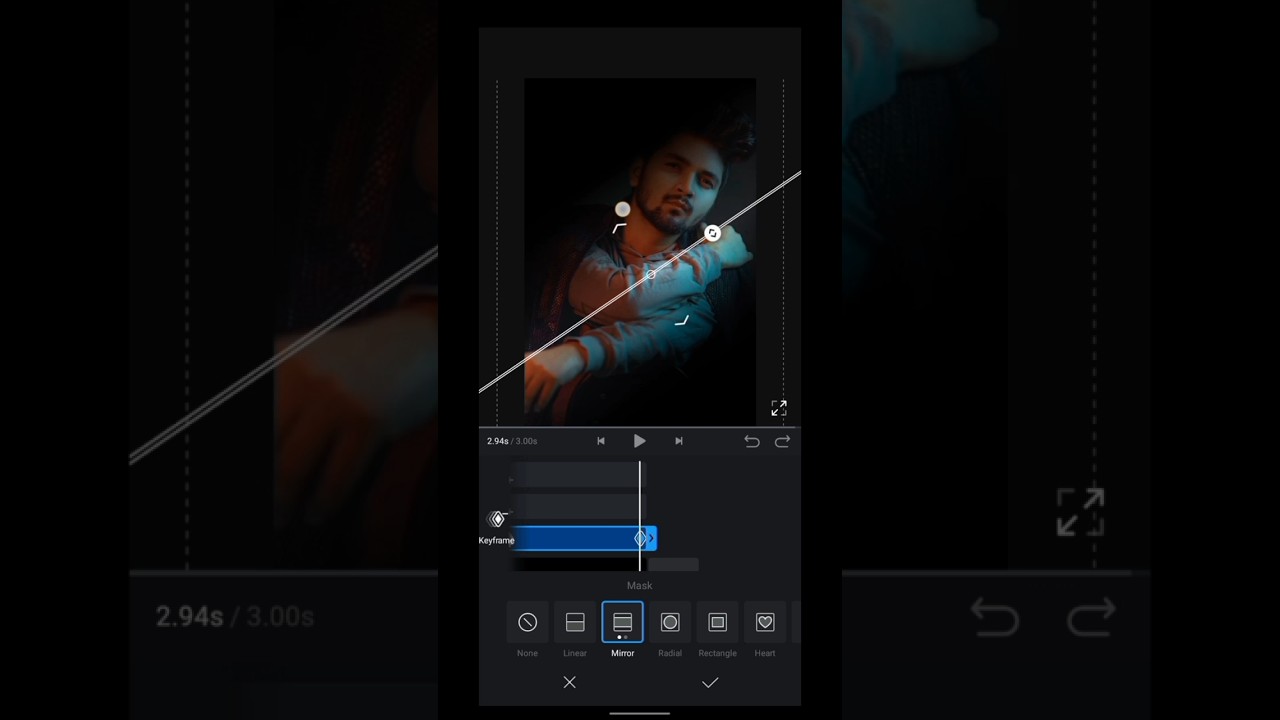The image size is (1280, 720).
Task: Click the mask rotate handle
Action: [712, 233]
